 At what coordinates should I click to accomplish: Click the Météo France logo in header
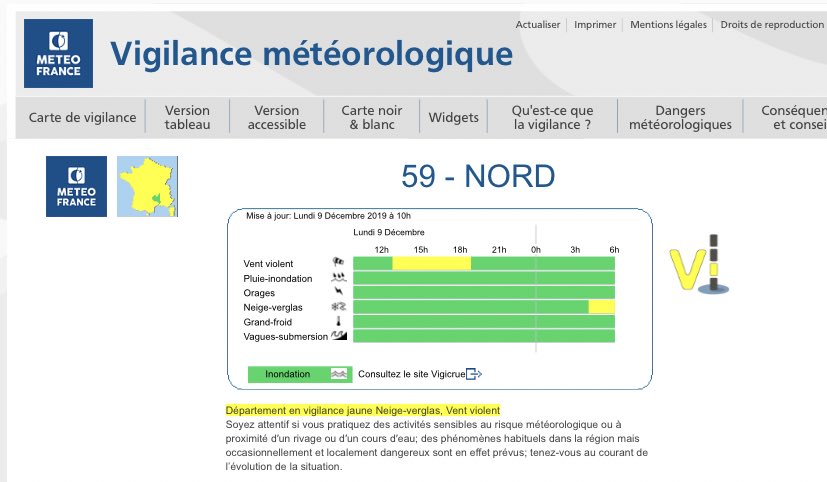pyautogui.click(x=58, y=53)
